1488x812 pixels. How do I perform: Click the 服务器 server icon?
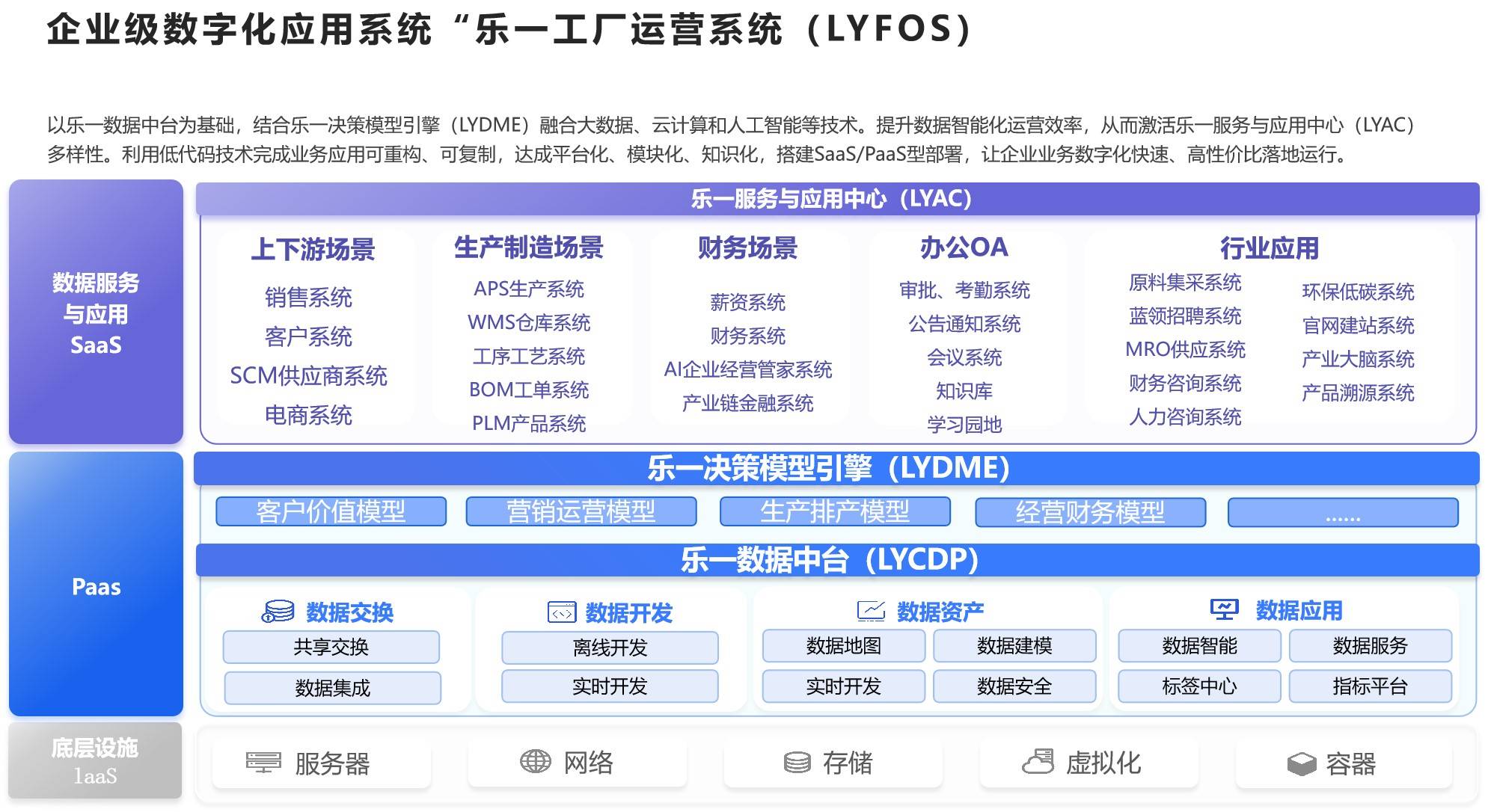pyautogui.click(x=263, y=763)
